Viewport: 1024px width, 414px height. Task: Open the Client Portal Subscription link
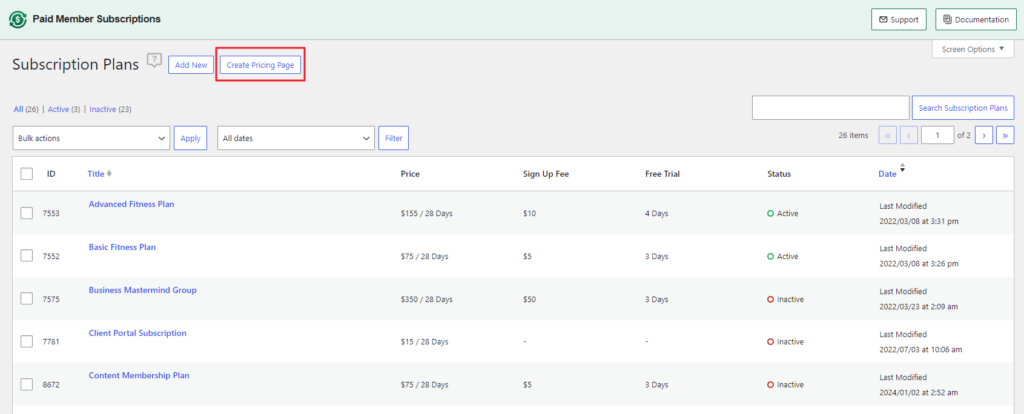tap(137, 333)
